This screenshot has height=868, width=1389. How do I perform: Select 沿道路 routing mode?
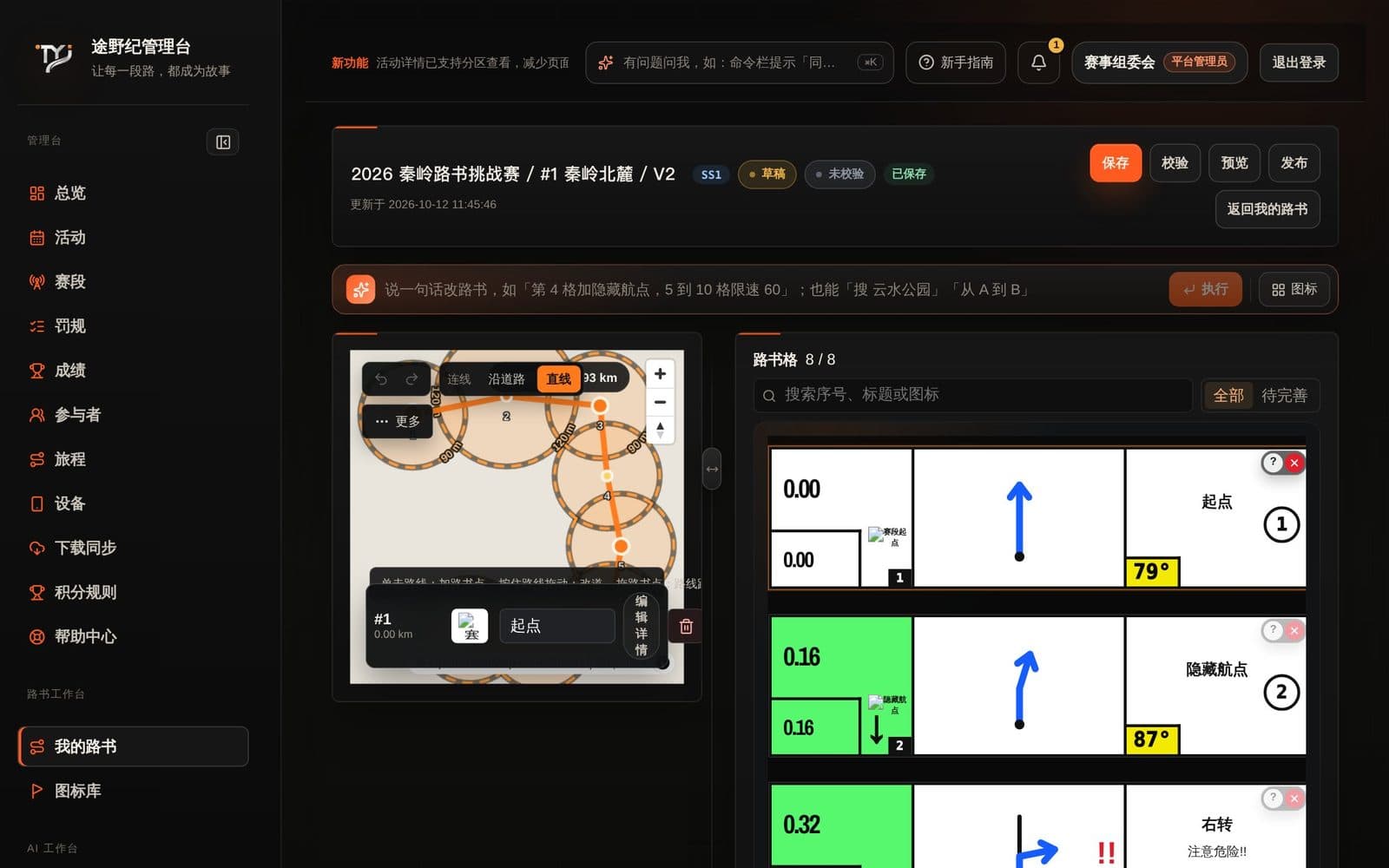506,379
